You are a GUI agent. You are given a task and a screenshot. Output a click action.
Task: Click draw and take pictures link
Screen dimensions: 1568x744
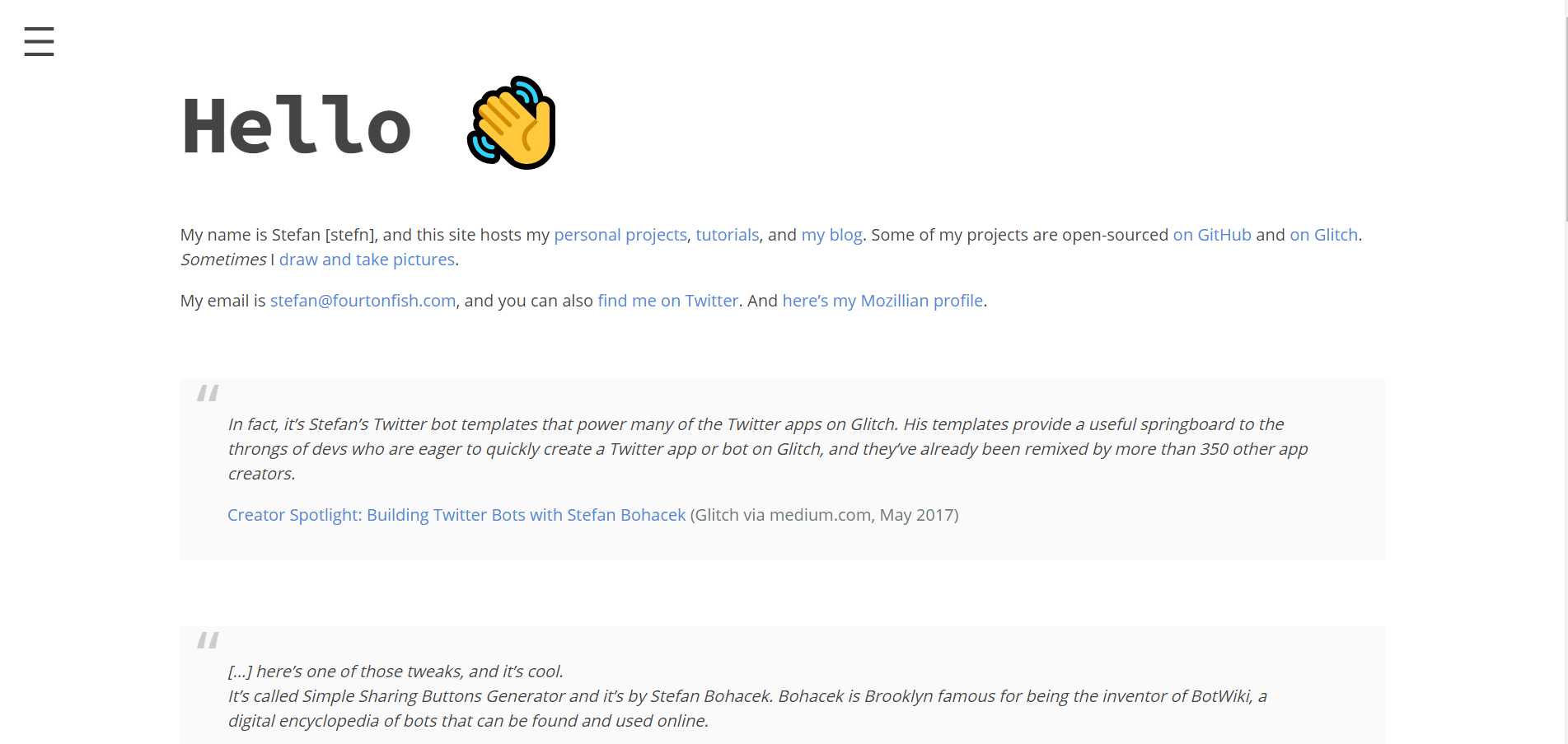coord(367,260)
